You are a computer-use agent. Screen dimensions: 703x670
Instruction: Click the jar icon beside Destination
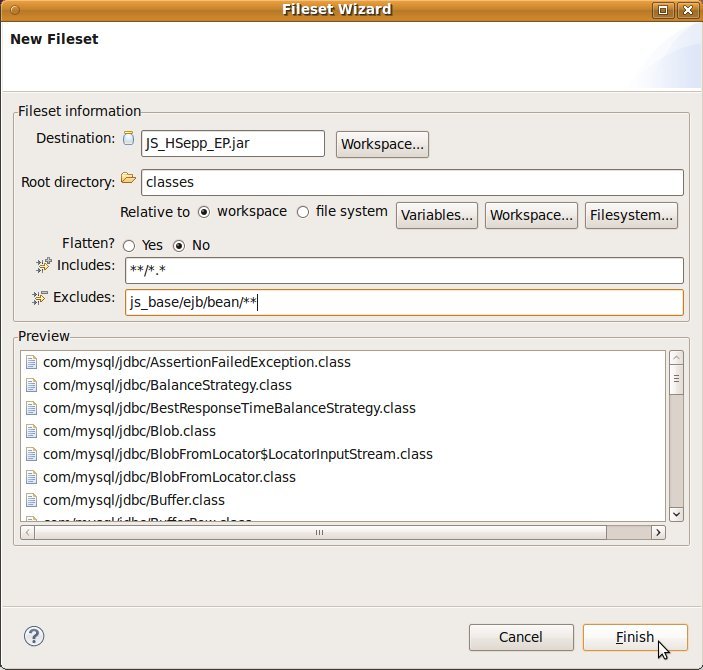point(128,139)
